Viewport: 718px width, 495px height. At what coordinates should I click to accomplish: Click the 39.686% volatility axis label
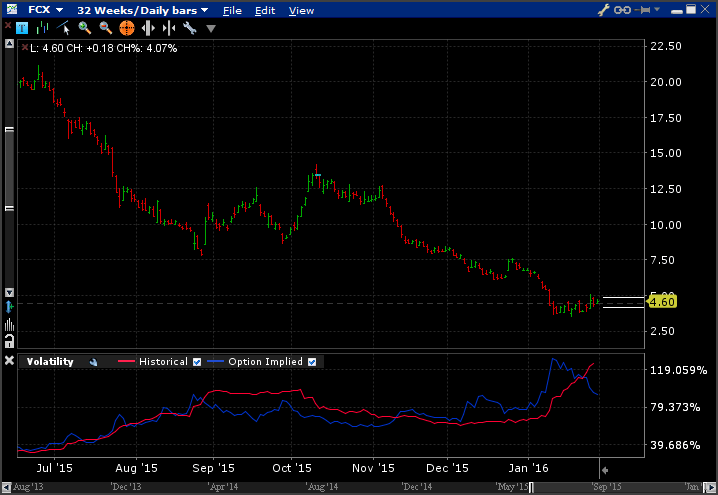(675, 445)
